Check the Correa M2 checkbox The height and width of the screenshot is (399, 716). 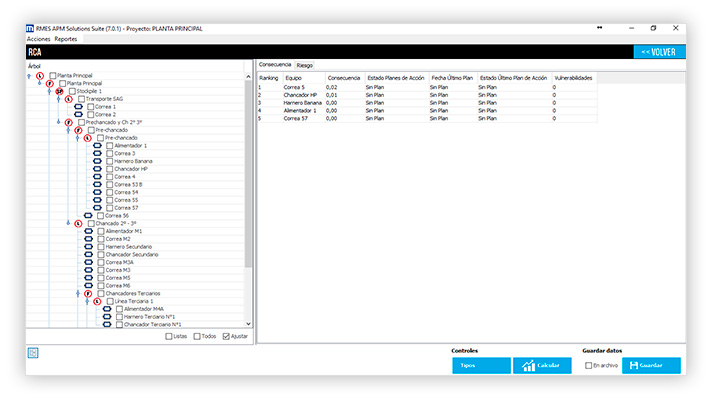[101, 239]
